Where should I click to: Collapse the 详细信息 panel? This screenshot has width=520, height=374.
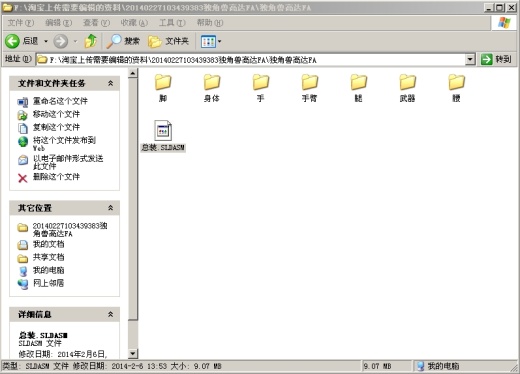tap(111, 314)
